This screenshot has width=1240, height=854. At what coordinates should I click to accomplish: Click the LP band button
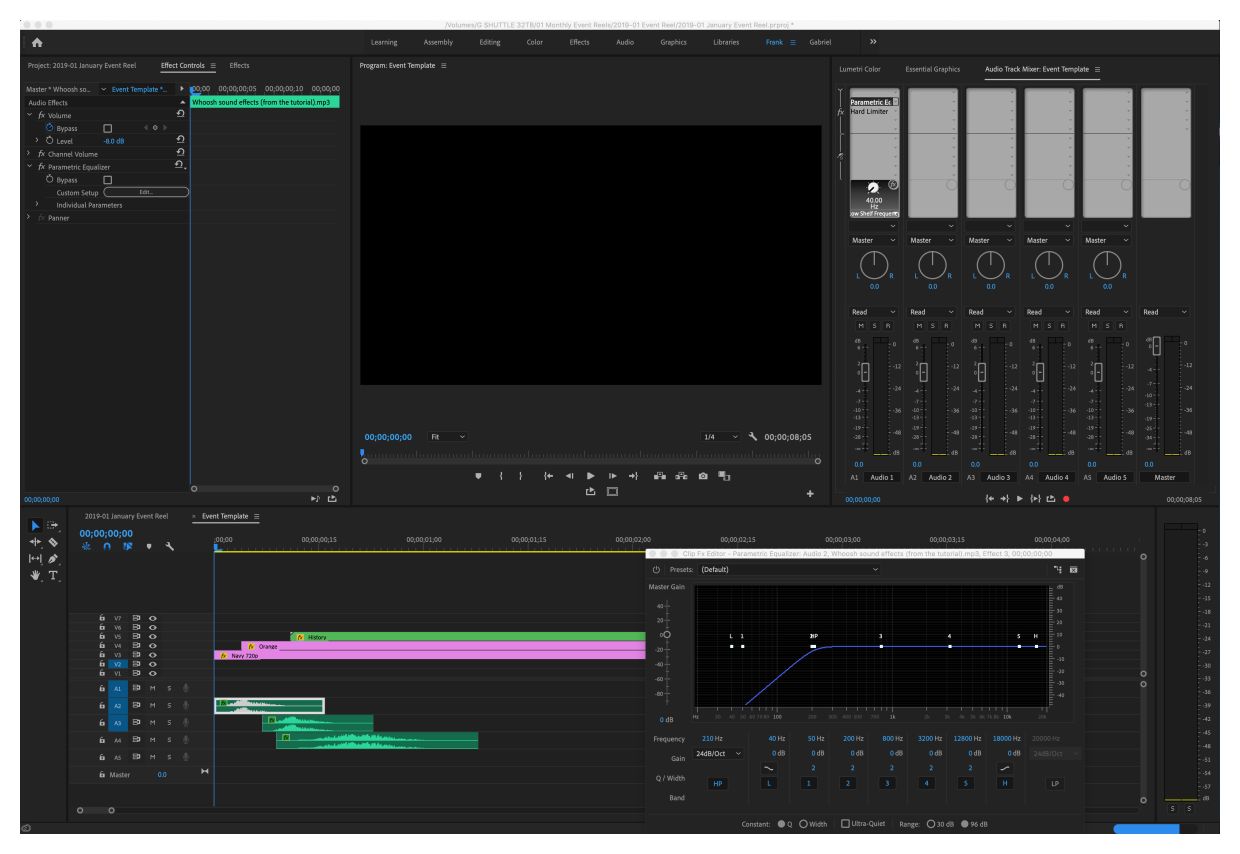pos(1054,784)
